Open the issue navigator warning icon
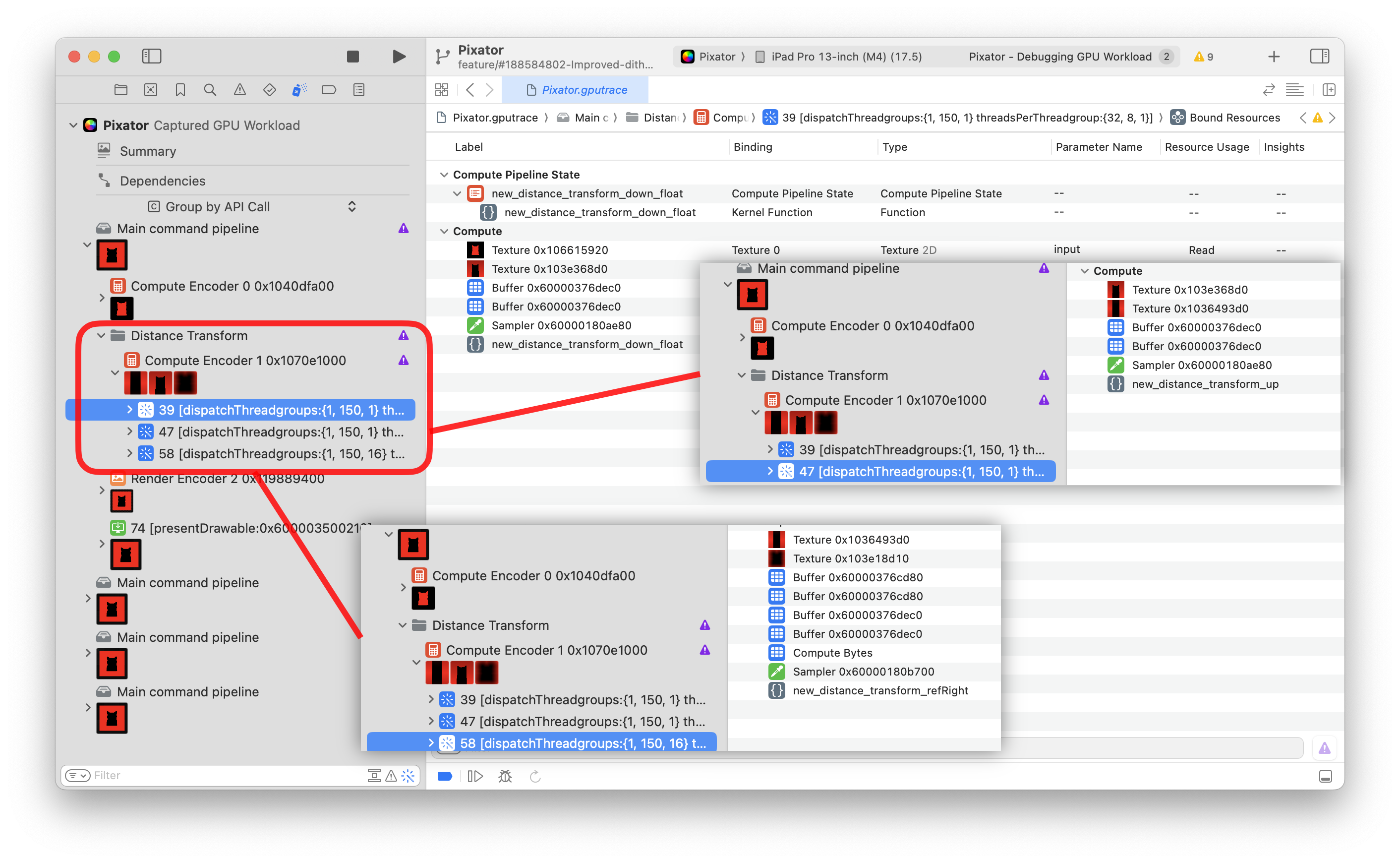Viewport: 1400px width, 863px height. (x=239, y=90)
